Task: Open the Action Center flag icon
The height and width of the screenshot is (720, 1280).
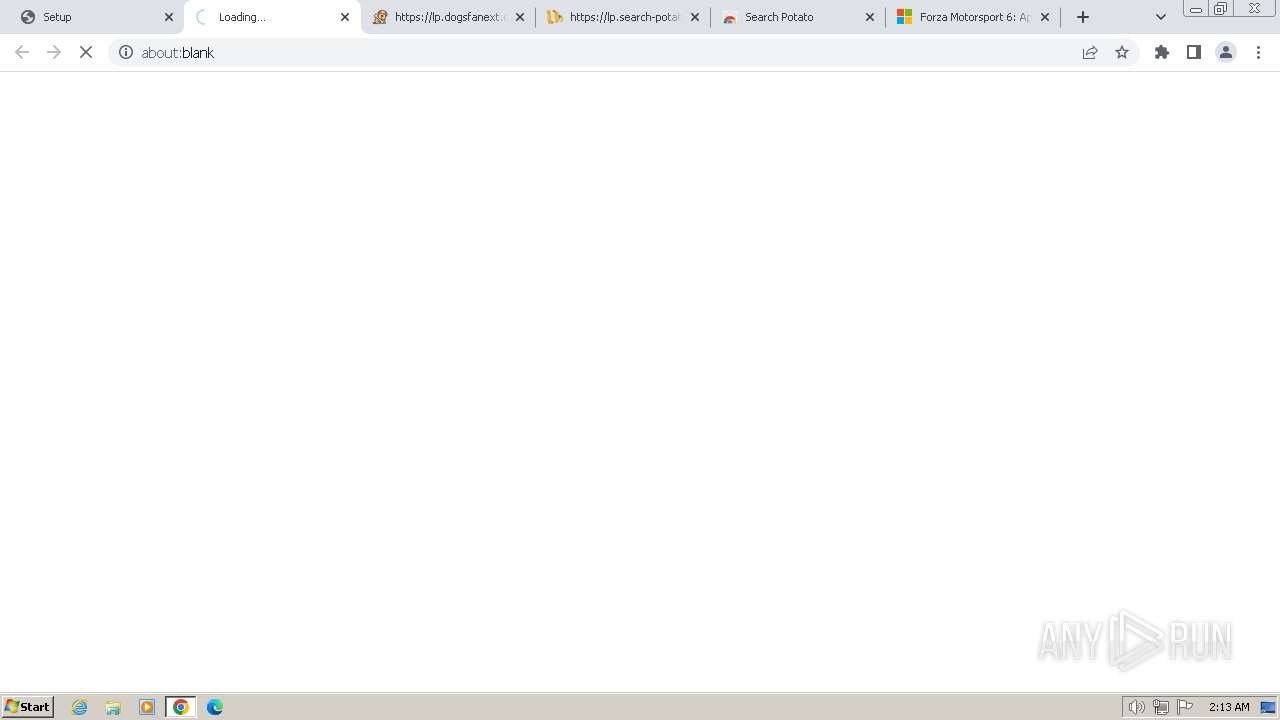Action: coord(1185,707)
